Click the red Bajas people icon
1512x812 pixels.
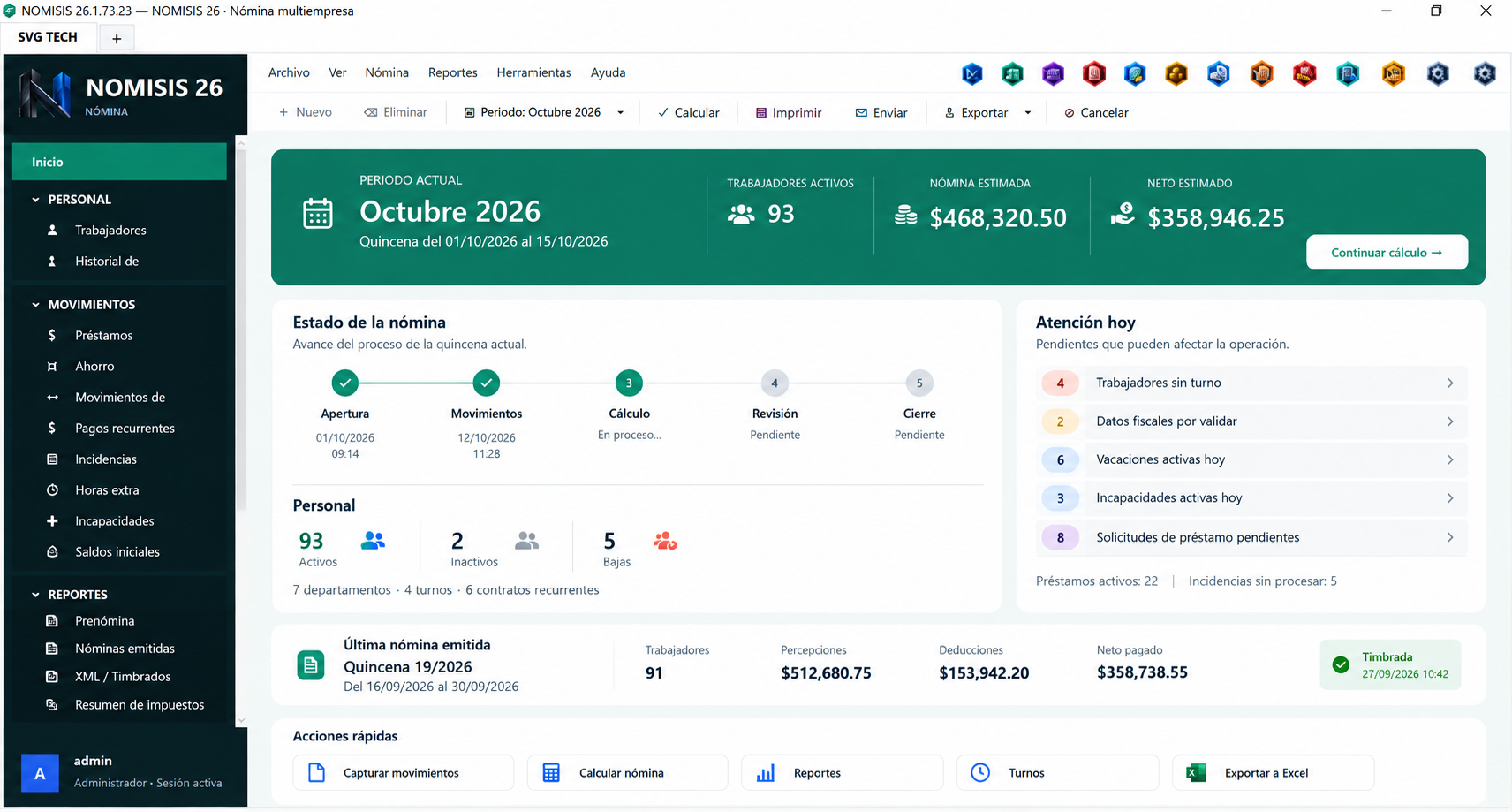pyautogui.click(x=665, y=540)
